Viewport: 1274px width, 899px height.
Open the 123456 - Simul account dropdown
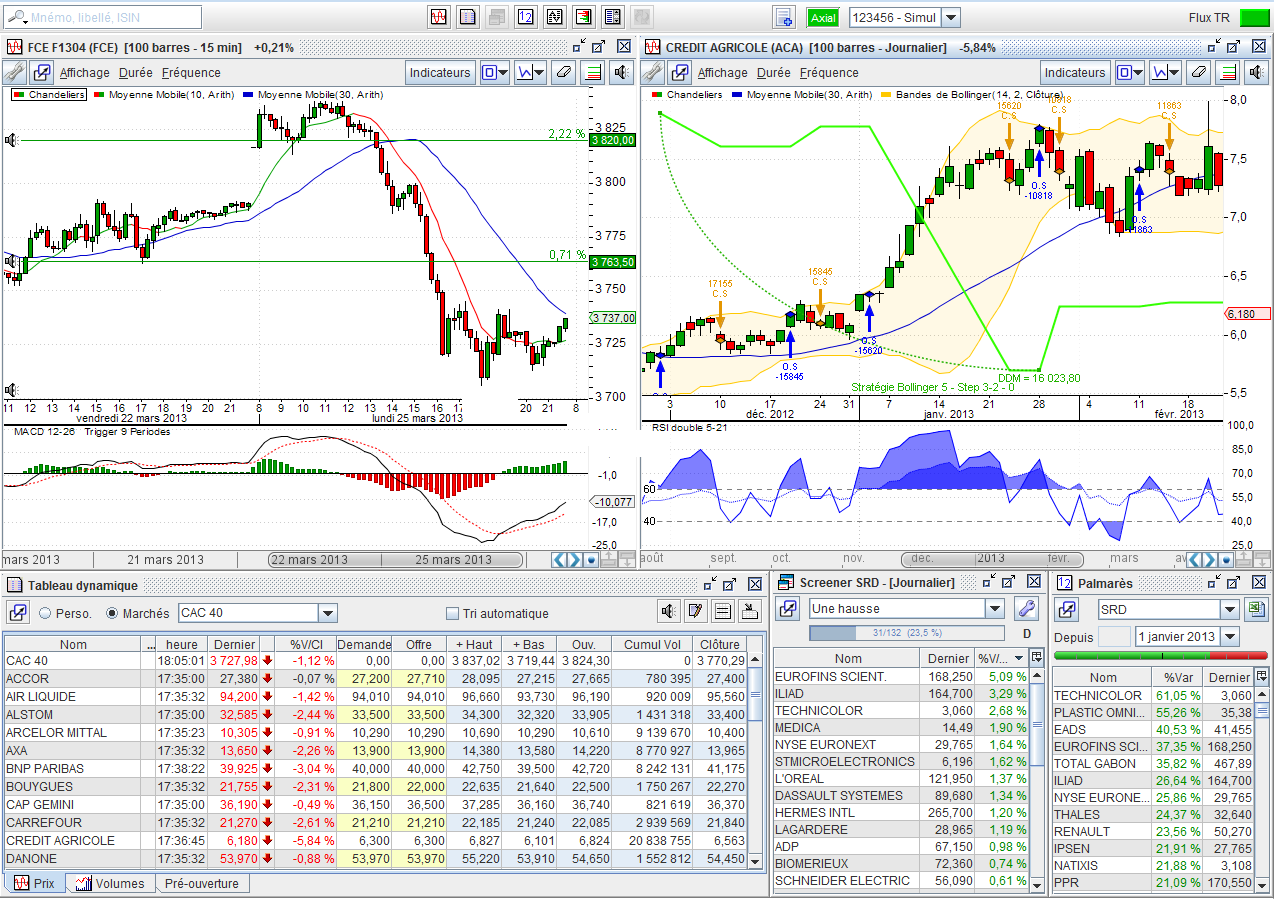tap(951, 17)
